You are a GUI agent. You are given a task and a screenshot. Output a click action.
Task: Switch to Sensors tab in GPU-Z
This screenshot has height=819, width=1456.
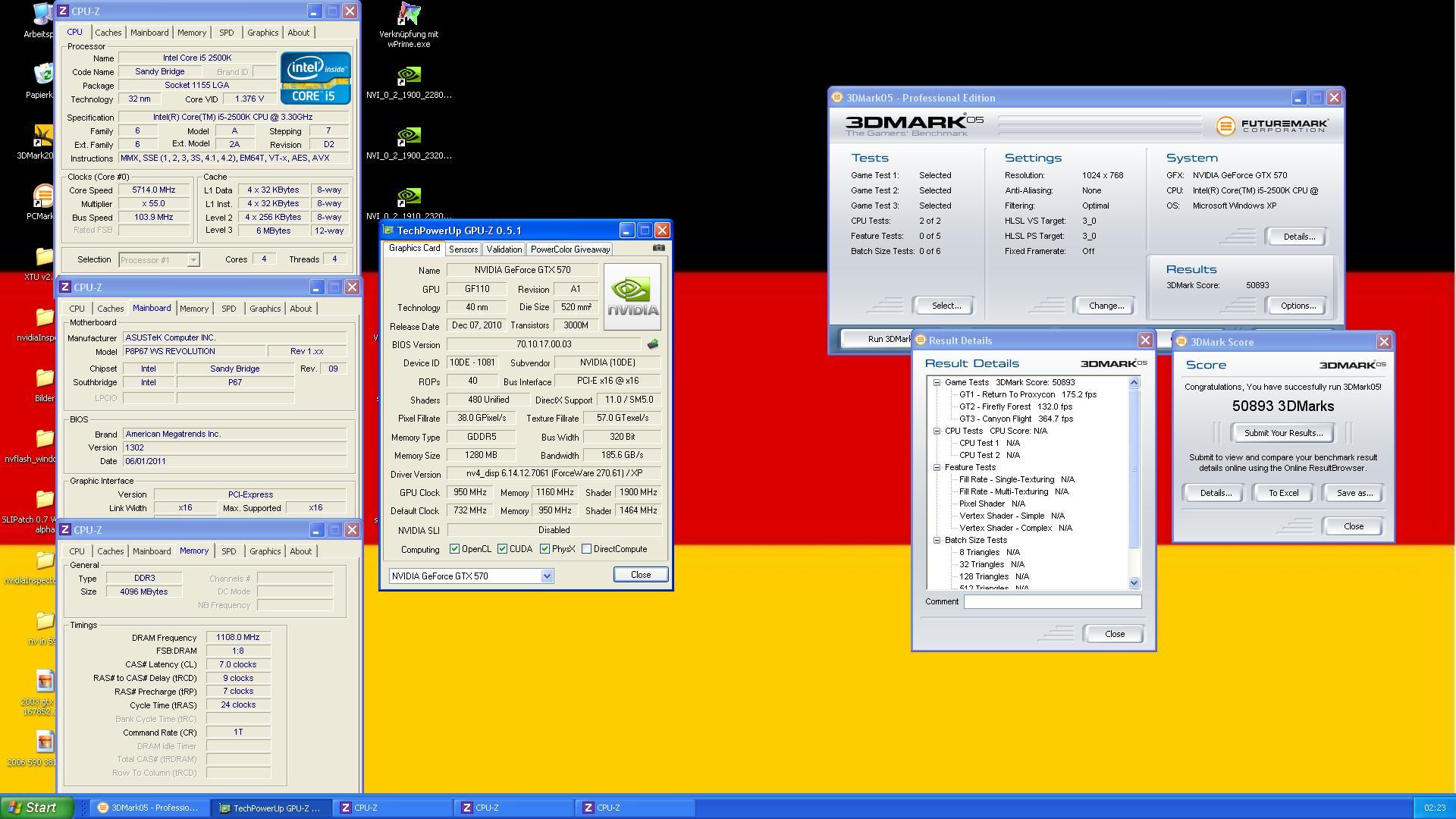tap(463, 249)
